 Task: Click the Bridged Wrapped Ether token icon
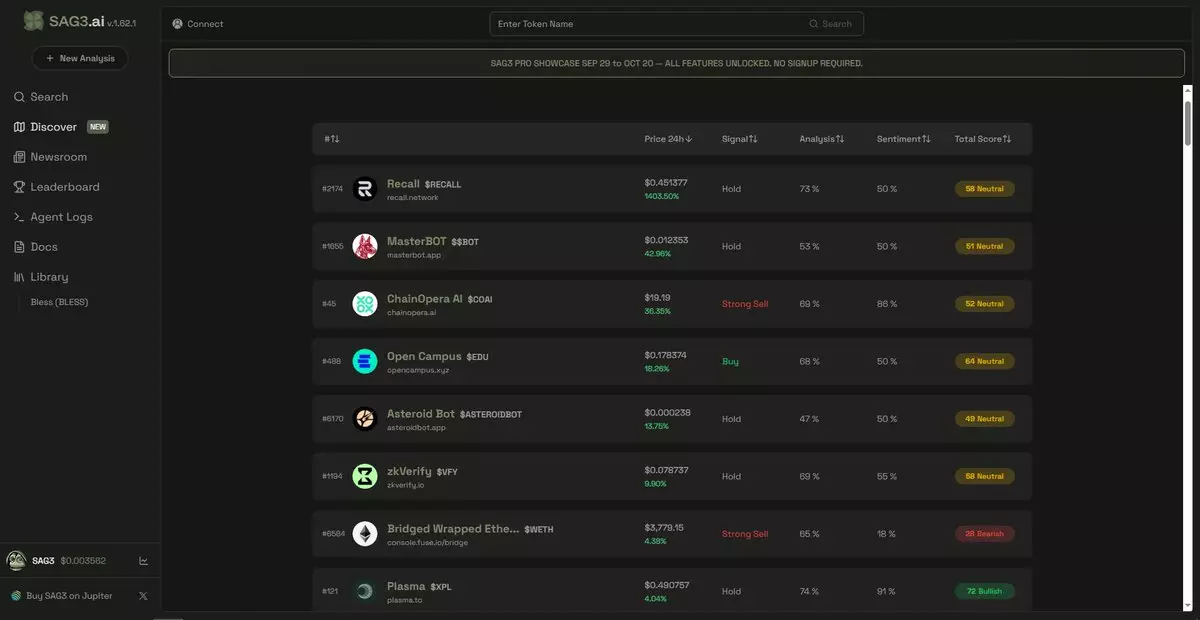[365, 534]
